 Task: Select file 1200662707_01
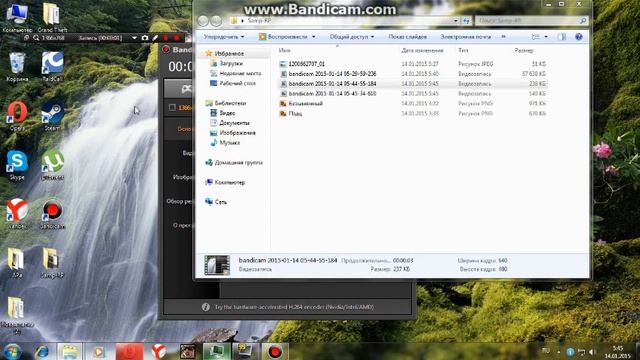click(307, 64)
